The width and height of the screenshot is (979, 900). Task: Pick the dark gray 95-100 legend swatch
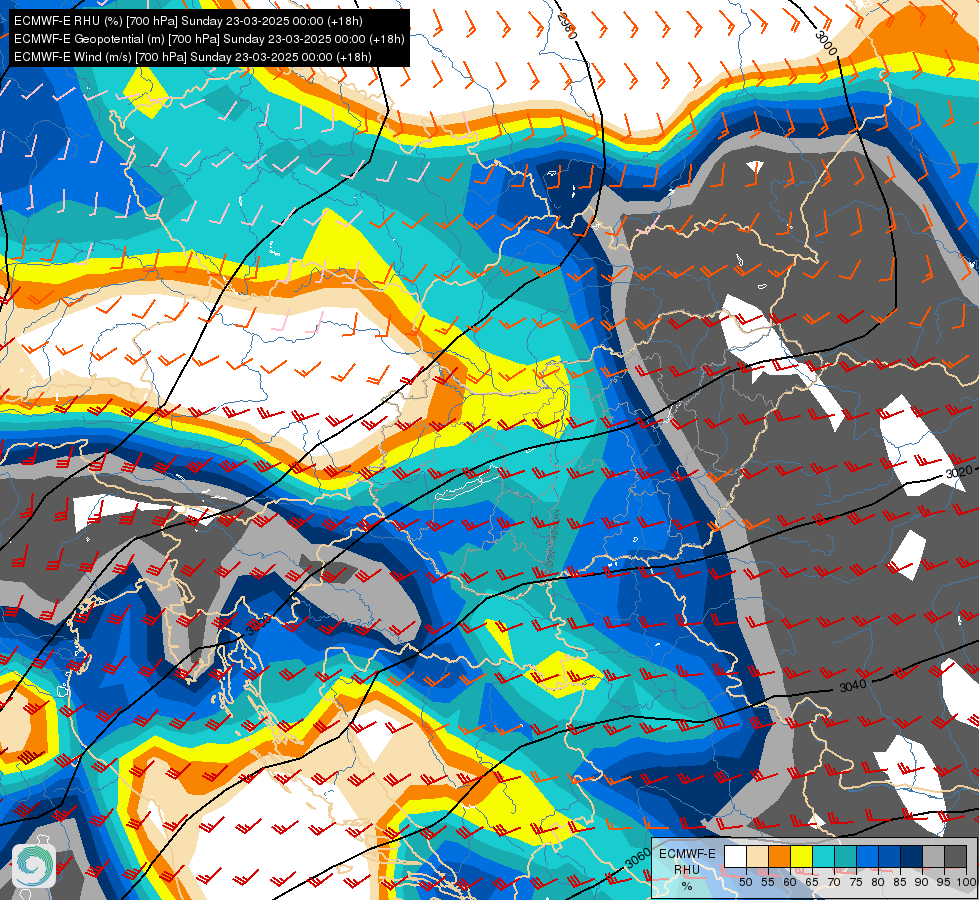[x=955, y=856]
